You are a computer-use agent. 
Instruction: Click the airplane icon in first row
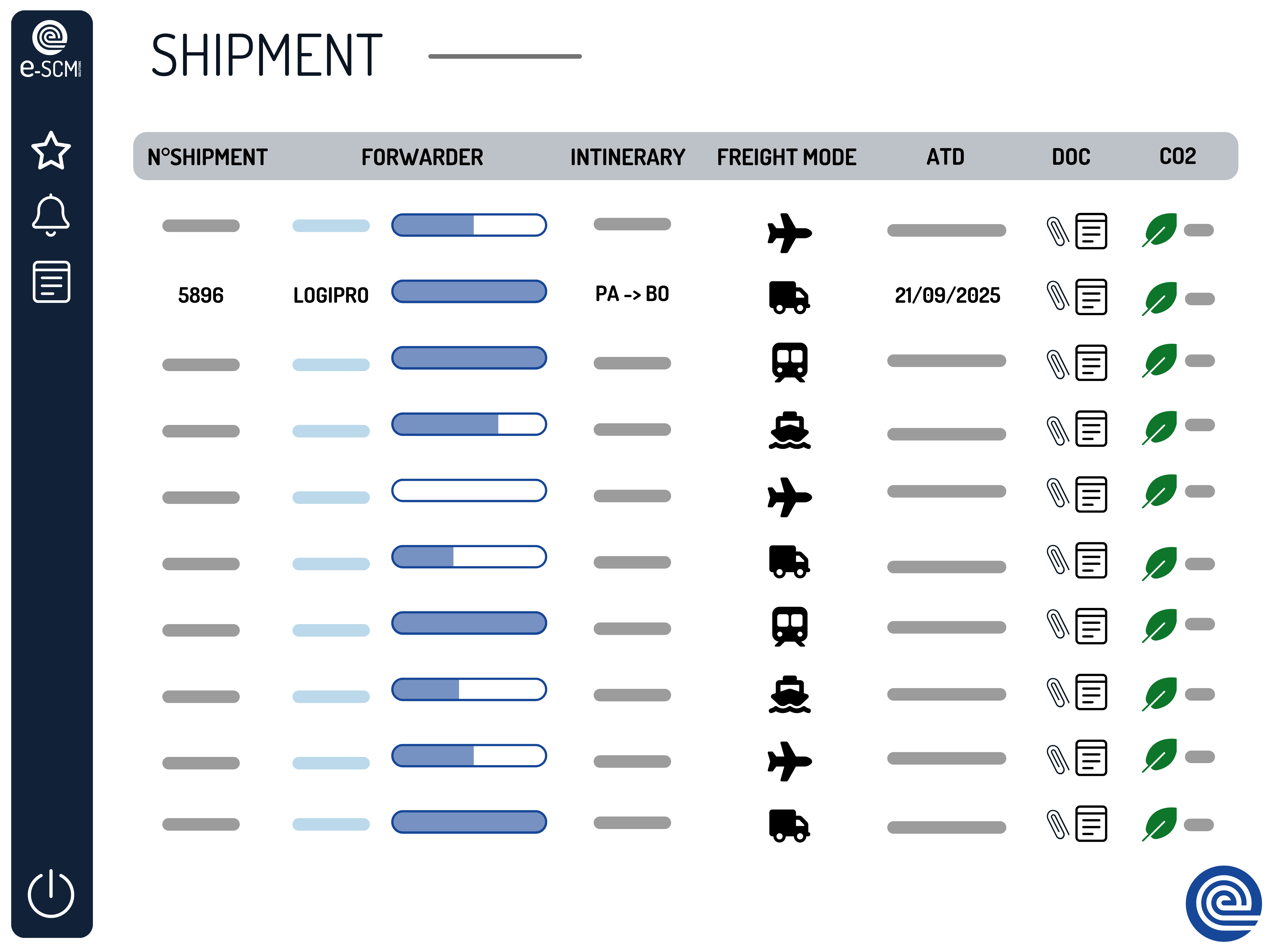[789, 233]
